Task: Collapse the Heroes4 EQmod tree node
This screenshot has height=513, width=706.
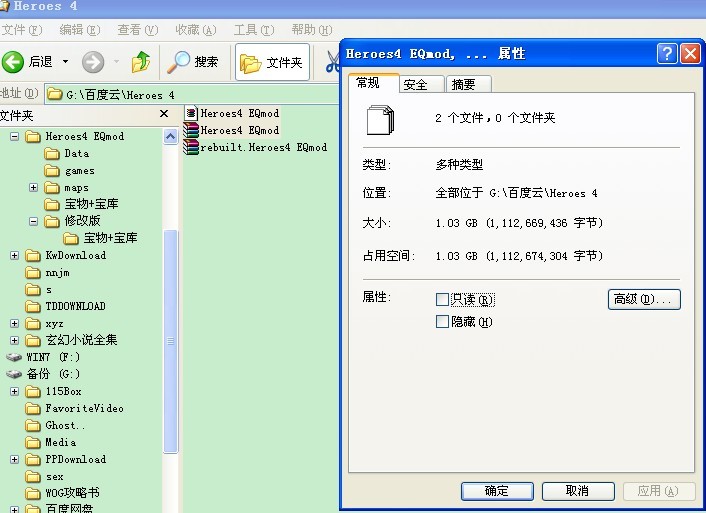Action: coord(14,136)
